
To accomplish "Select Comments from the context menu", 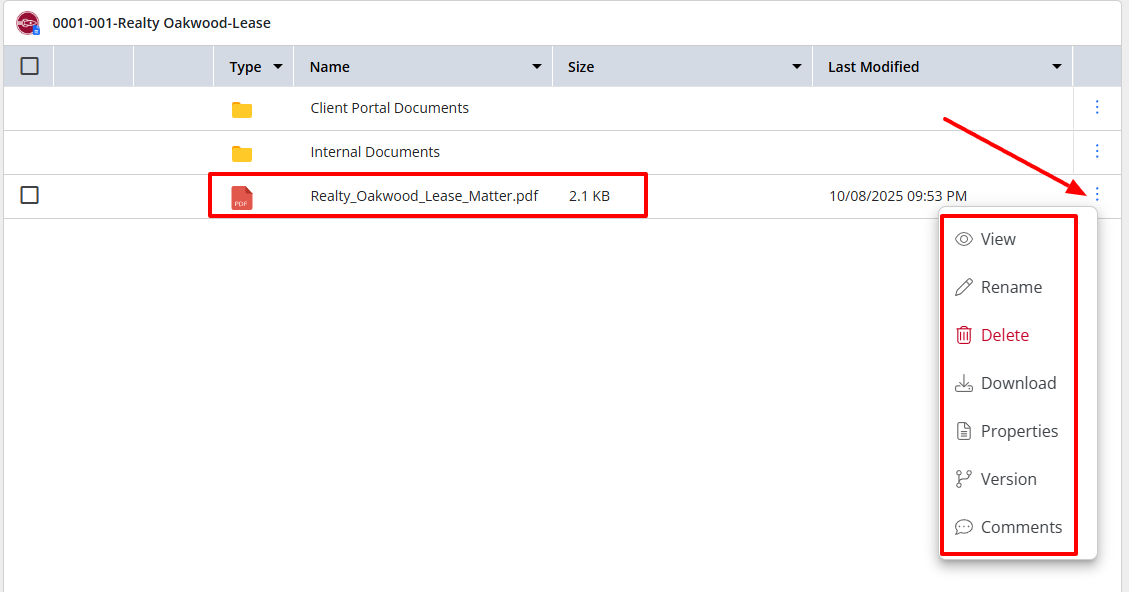I will [1023, 527].
